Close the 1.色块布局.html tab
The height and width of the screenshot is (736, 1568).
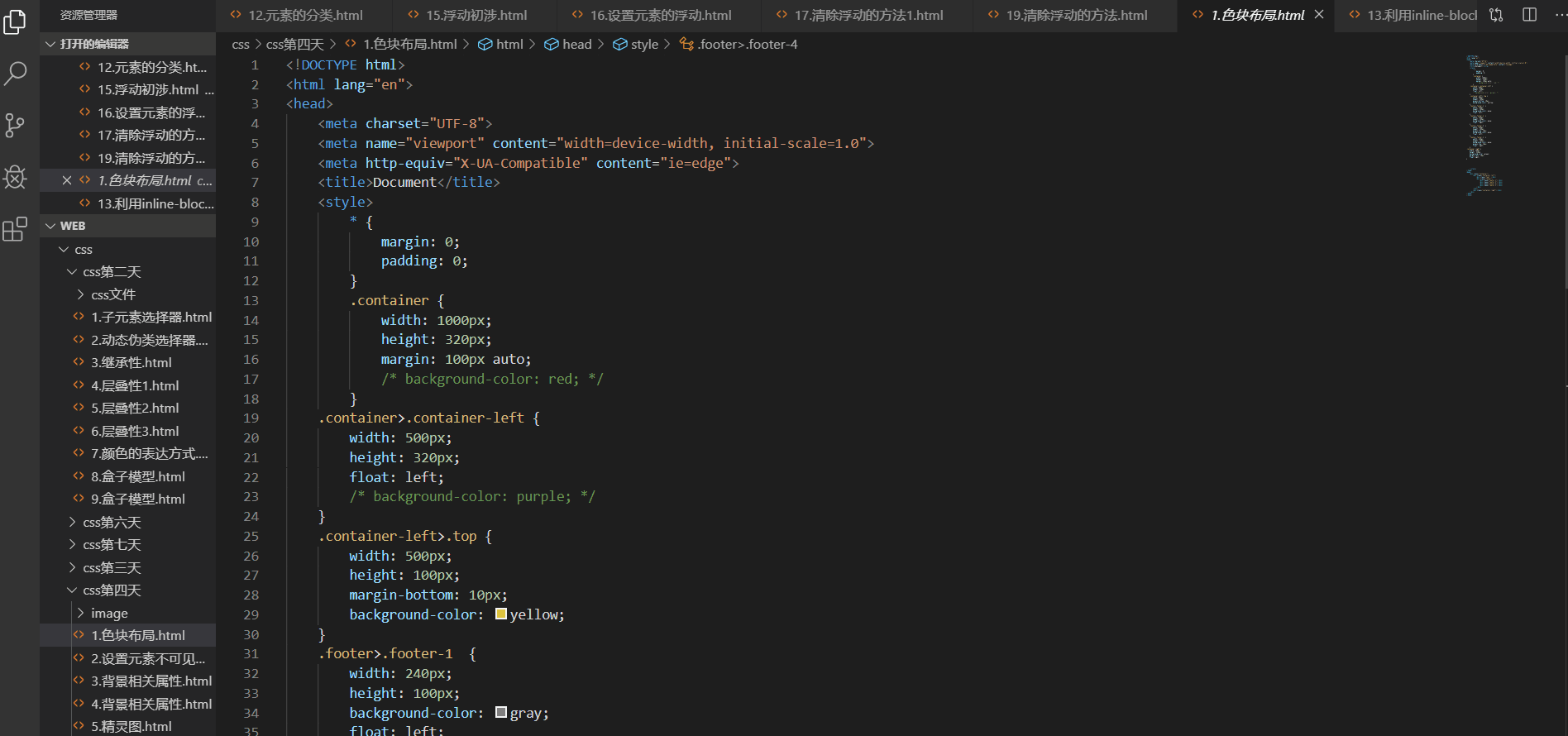[x=1319, y=15]
